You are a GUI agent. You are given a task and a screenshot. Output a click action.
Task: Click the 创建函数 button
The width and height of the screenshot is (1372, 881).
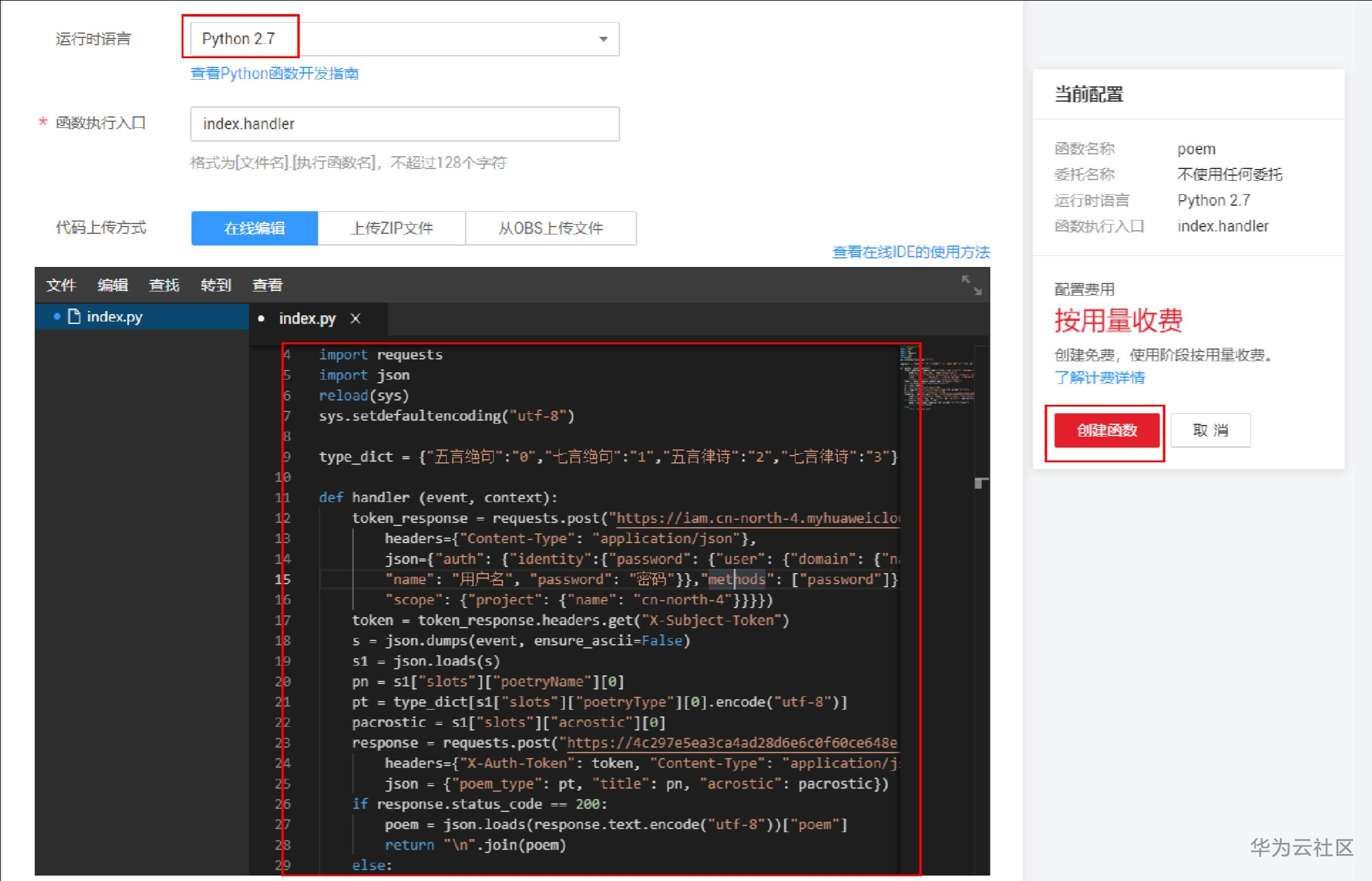1106,430
